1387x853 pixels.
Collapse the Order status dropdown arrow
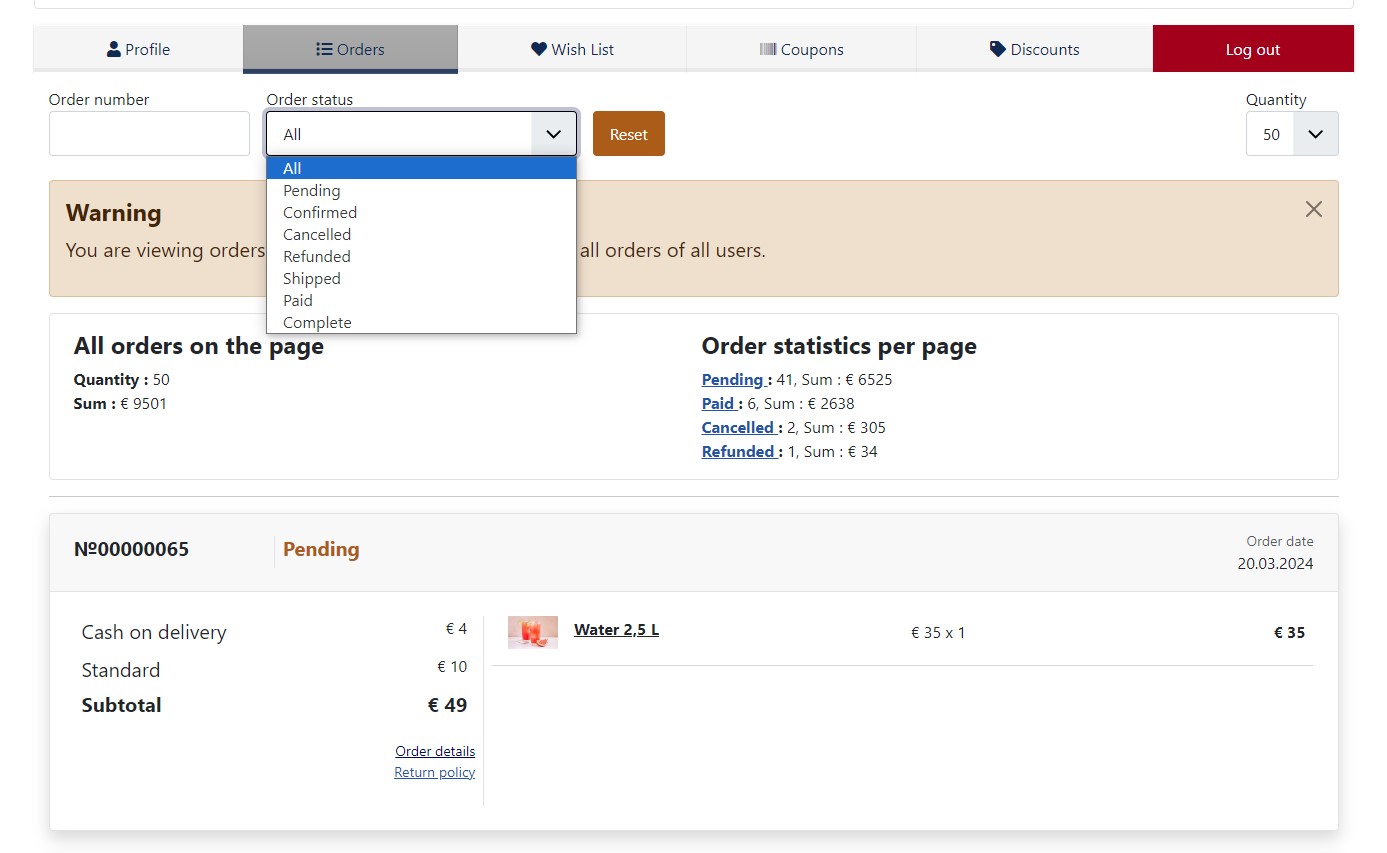(553, 134)
